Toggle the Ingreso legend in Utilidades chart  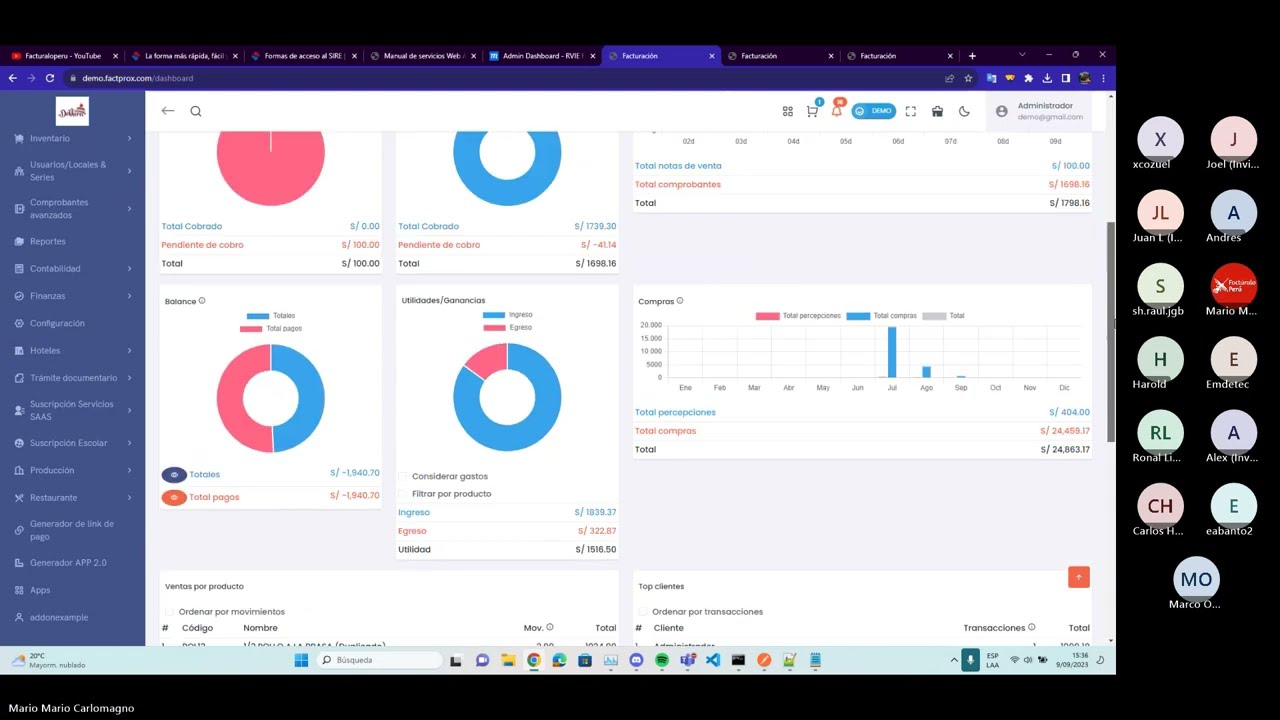point(507,315)
